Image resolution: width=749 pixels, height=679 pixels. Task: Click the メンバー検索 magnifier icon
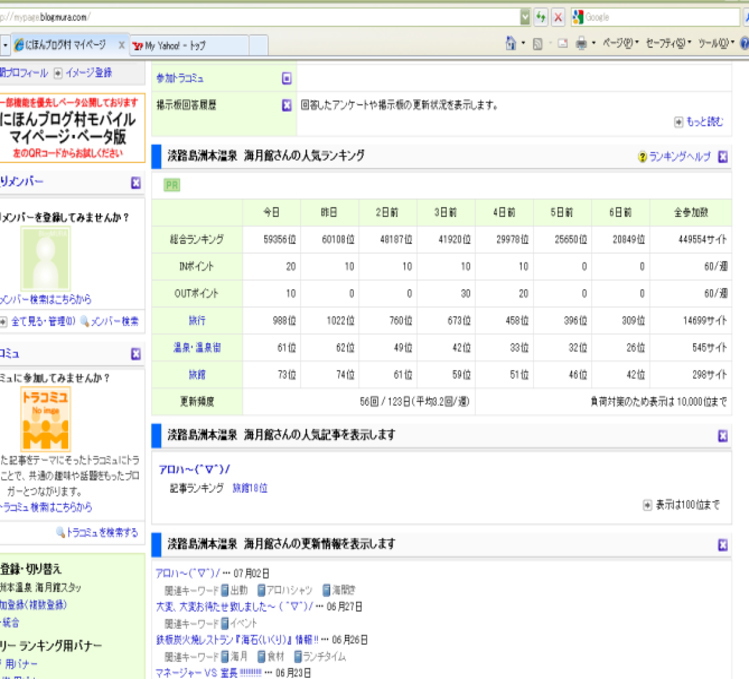[85, 321]
